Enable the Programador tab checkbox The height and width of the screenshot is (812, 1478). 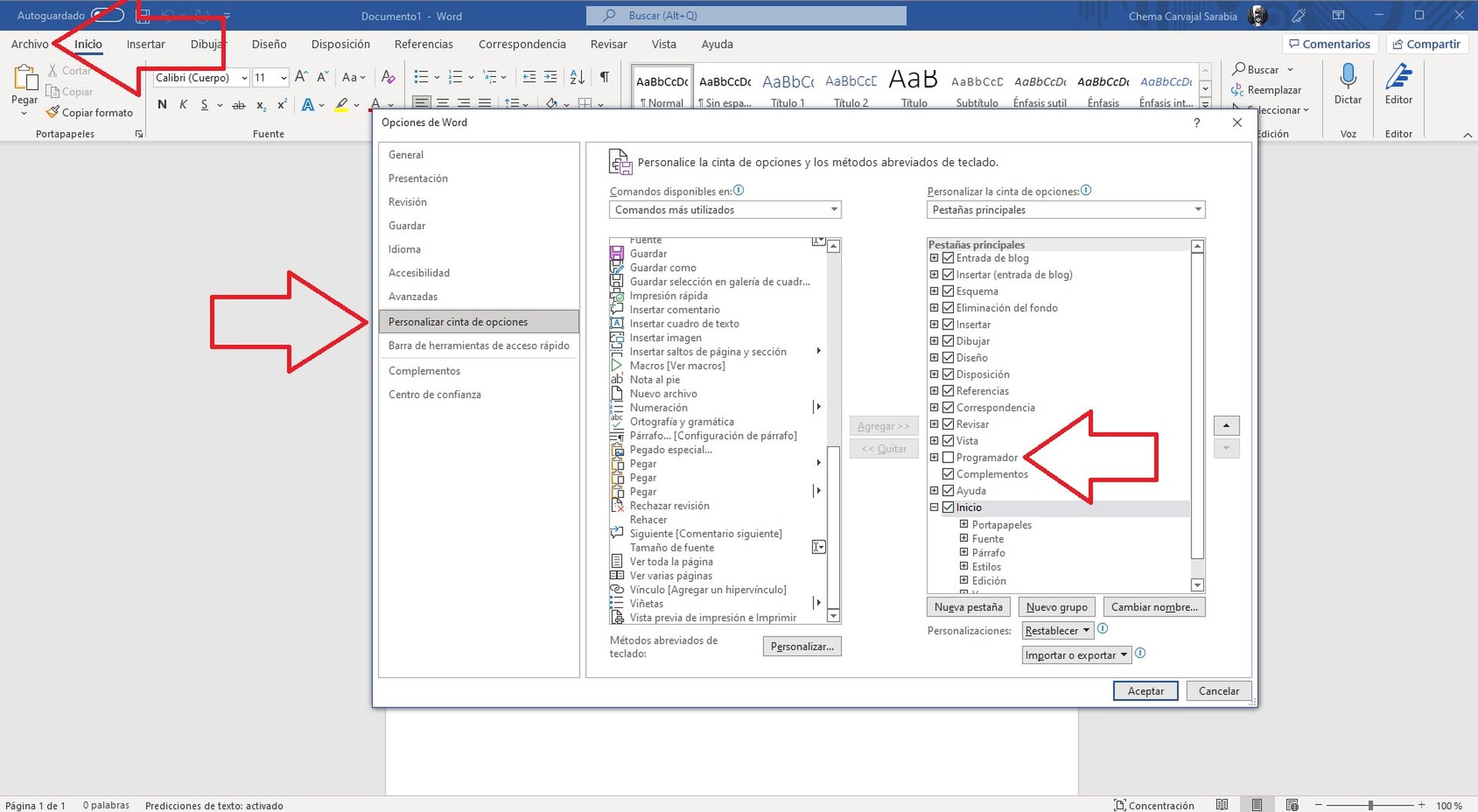pos(948,457)
